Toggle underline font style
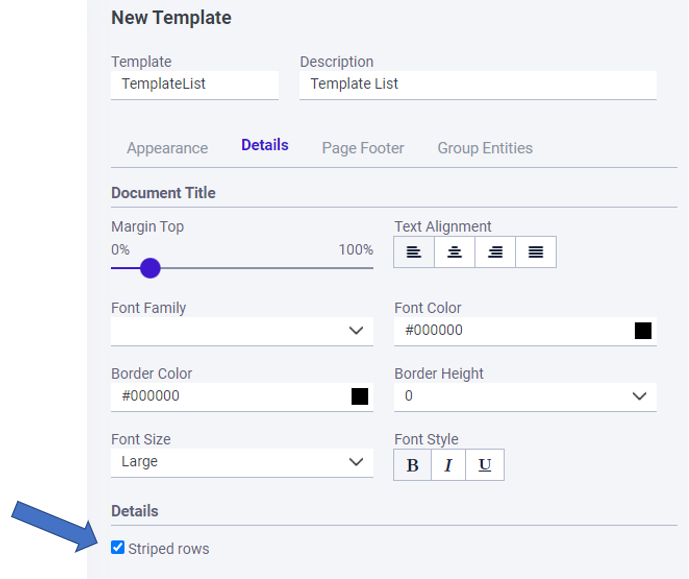 coord(485,465)
